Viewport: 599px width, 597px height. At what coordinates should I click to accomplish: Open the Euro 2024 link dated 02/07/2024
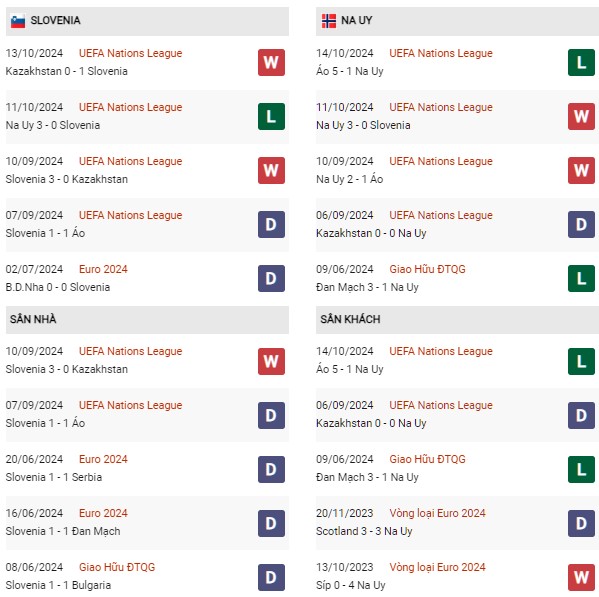coord(103,269)
